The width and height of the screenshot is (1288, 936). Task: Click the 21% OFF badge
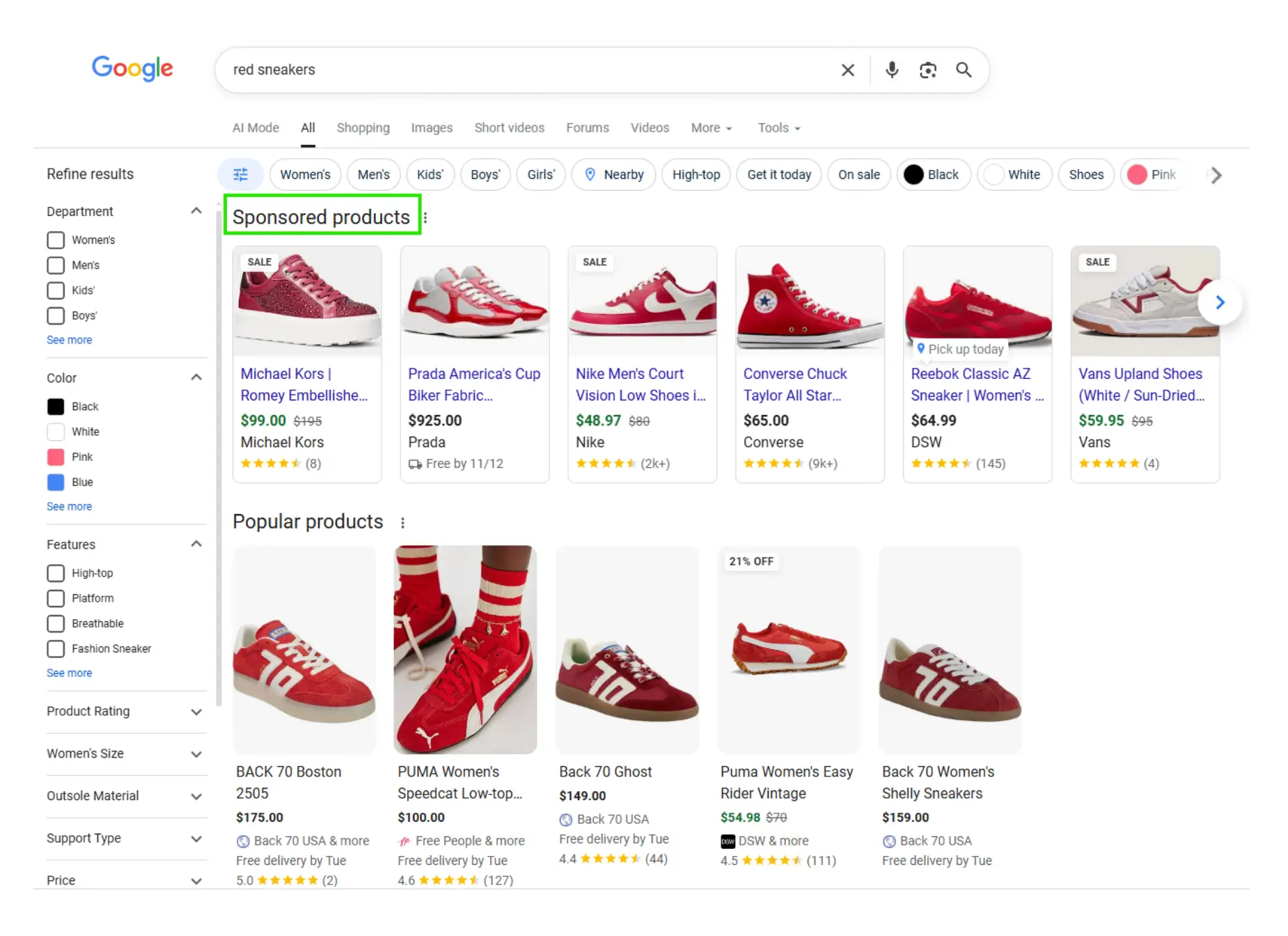click(x=751, y=561)
